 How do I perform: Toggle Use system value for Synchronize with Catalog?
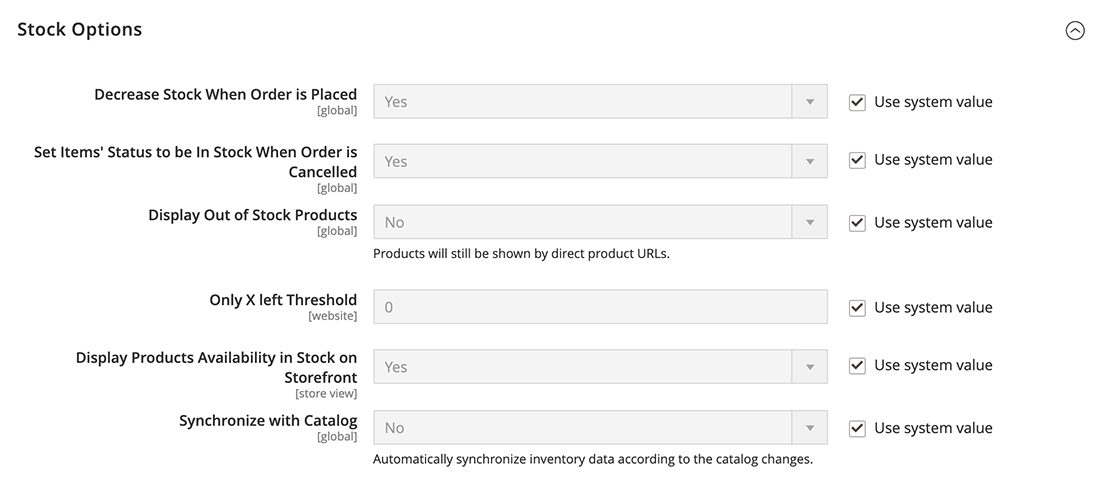point(857,428)
